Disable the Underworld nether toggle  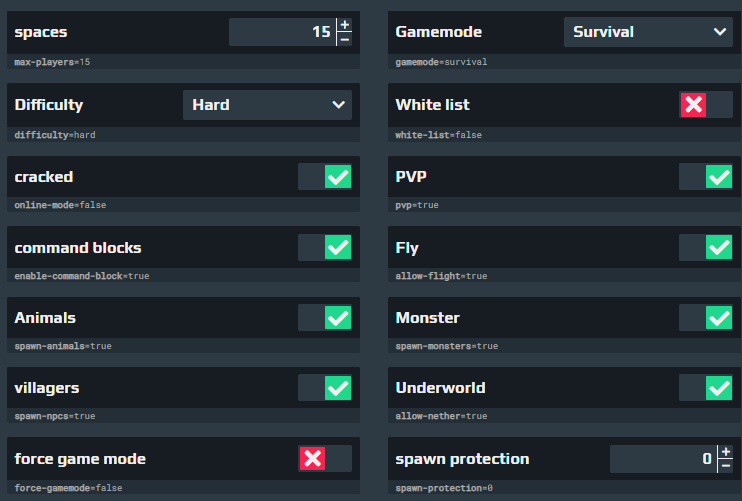click(x=706, y=388)
